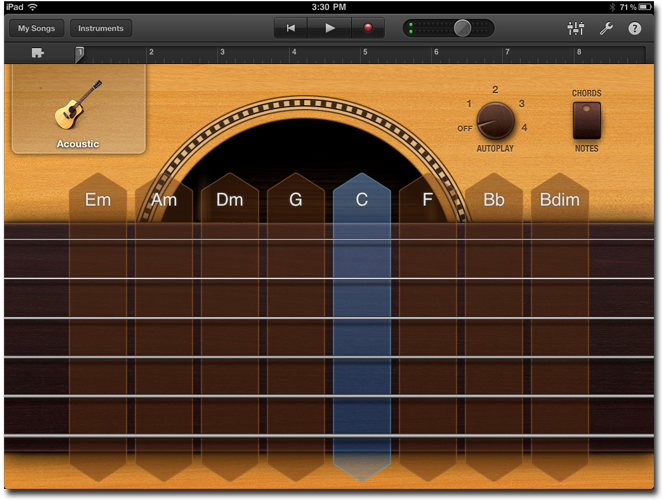Tap the 3:30 PM clock

pos(329,7)
